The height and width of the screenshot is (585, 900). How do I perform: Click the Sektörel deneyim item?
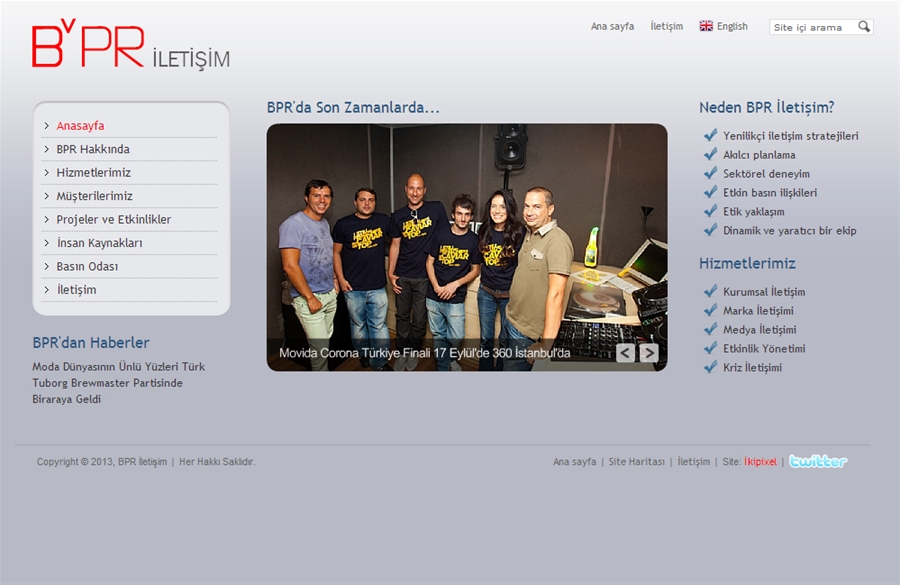(766, 174)
